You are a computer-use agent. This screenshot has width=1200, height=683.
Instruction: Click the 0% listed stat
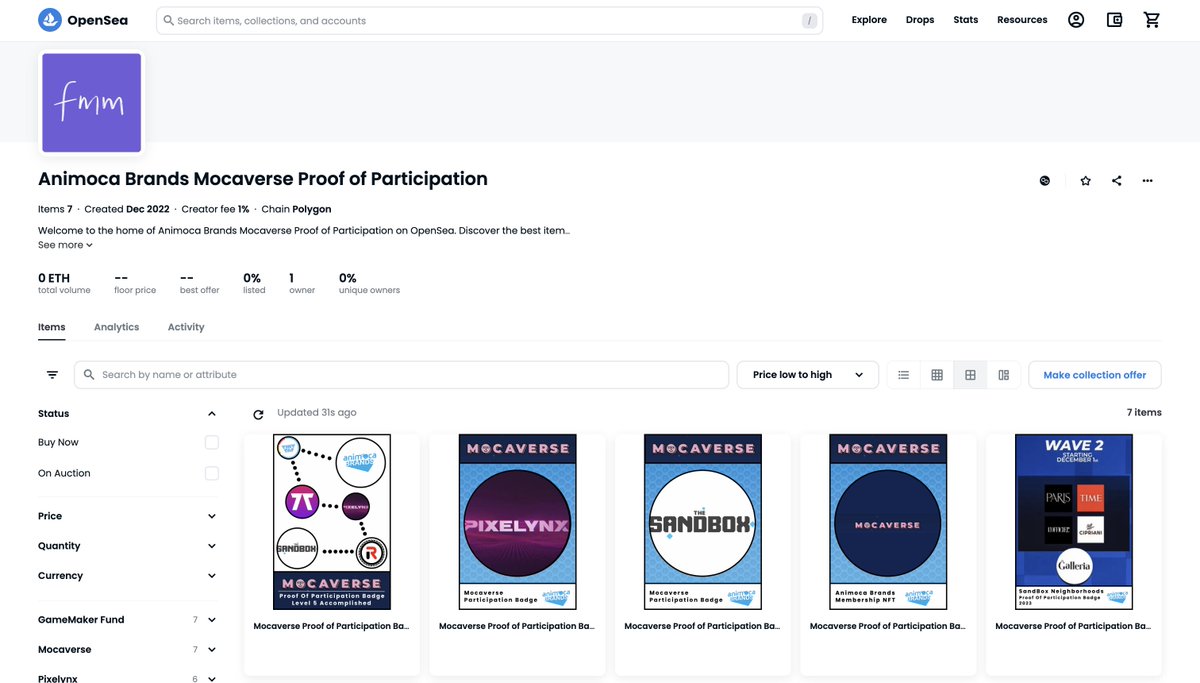(254, 283)
